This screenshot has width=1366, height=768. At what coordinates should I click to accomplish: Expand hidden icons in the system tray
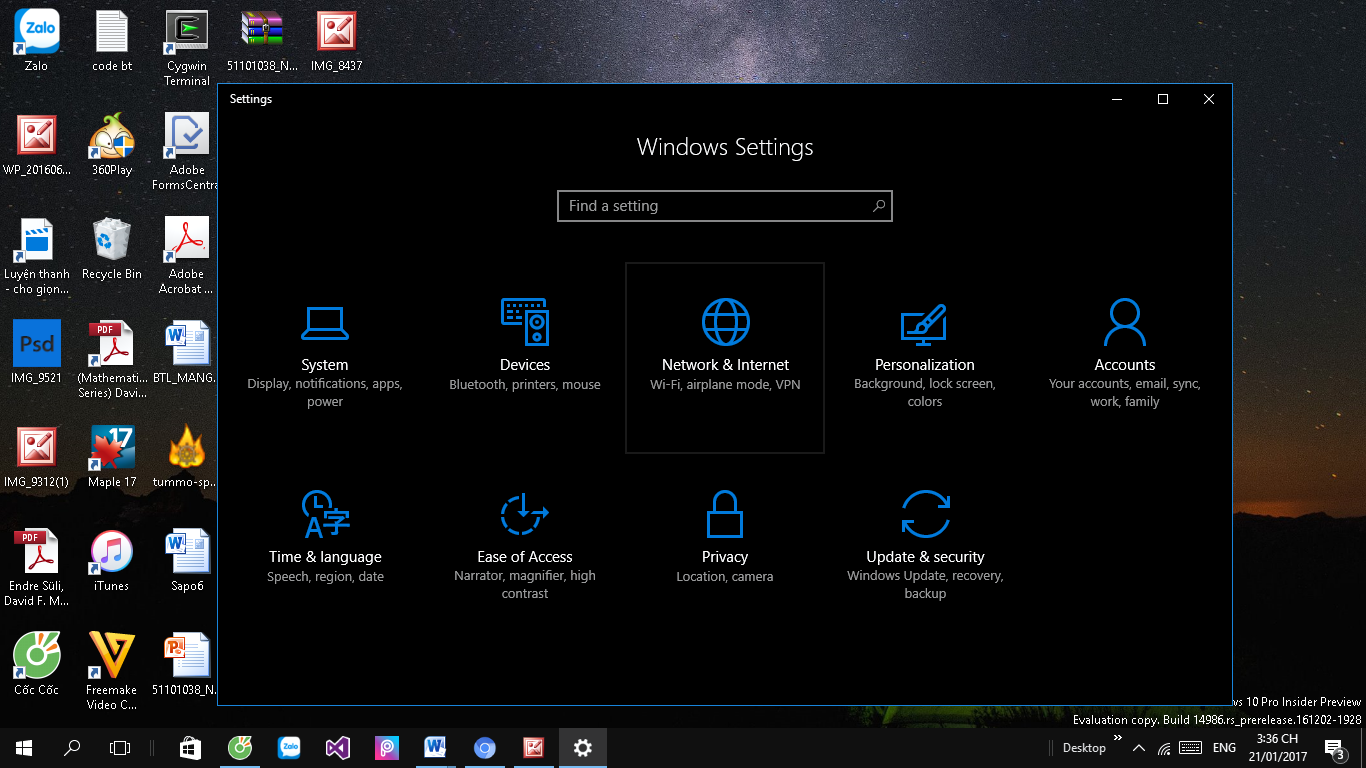(1139, 747)
